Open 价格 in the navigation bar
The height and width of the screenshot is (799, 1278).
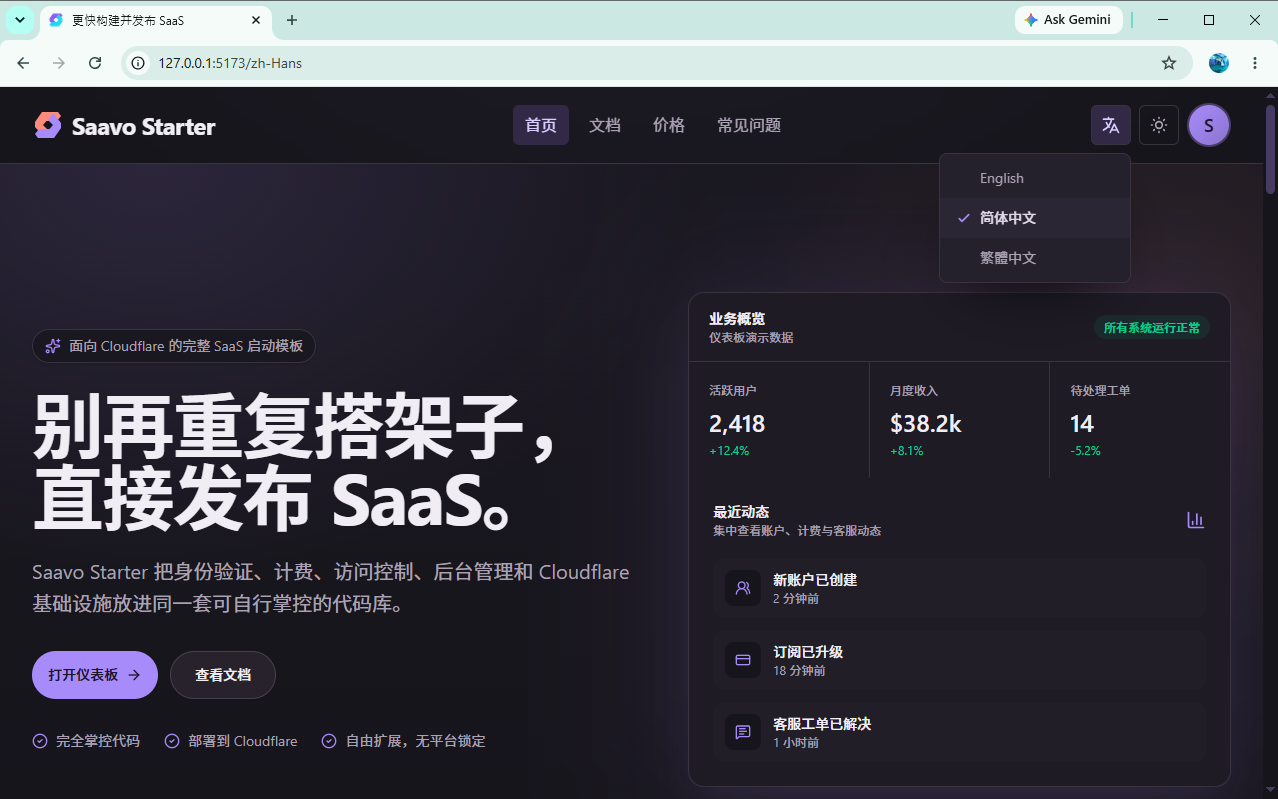[x=669, y=125]
